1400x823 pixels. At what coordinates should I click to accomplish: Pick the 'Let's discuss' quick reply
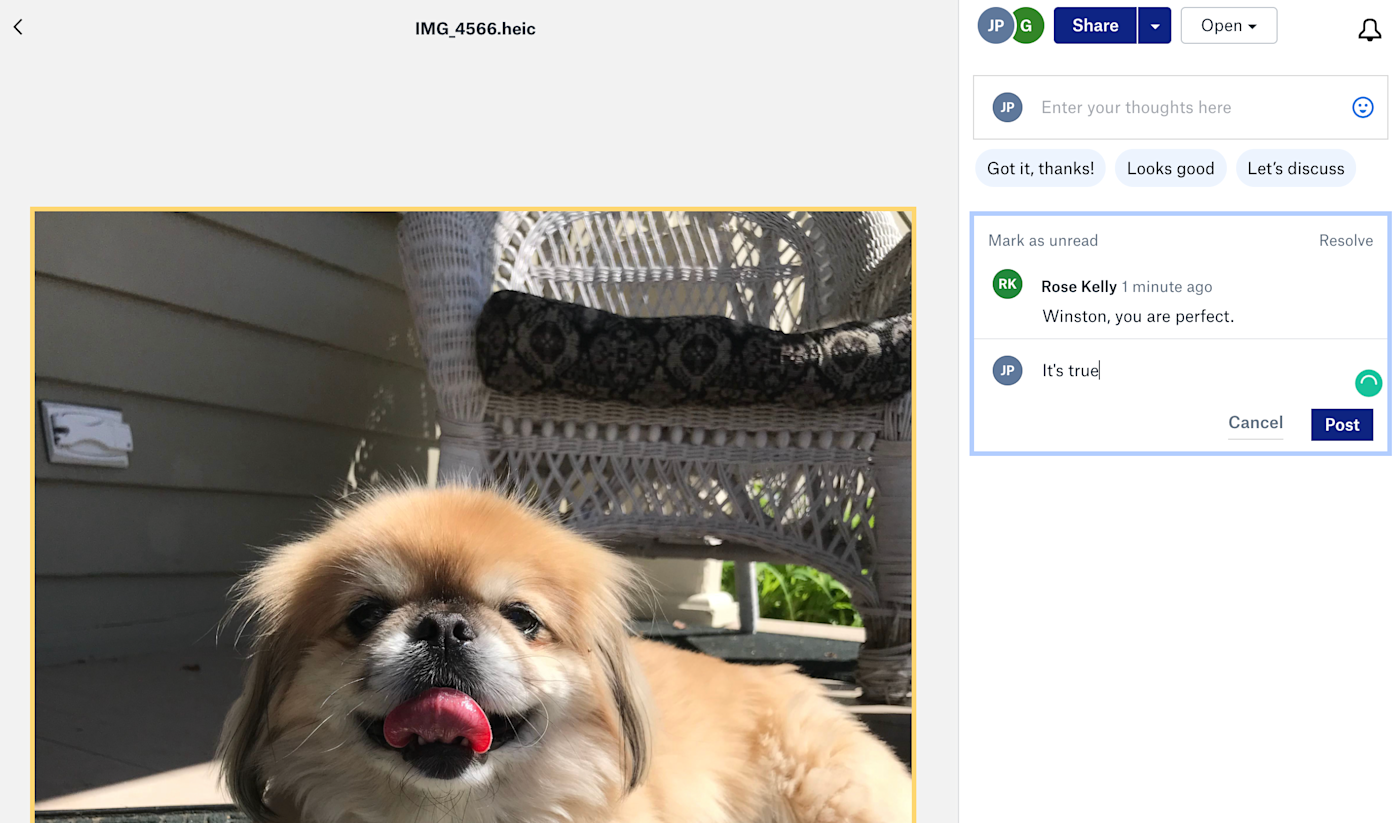pyautogui.click(x=1295, y=168)
